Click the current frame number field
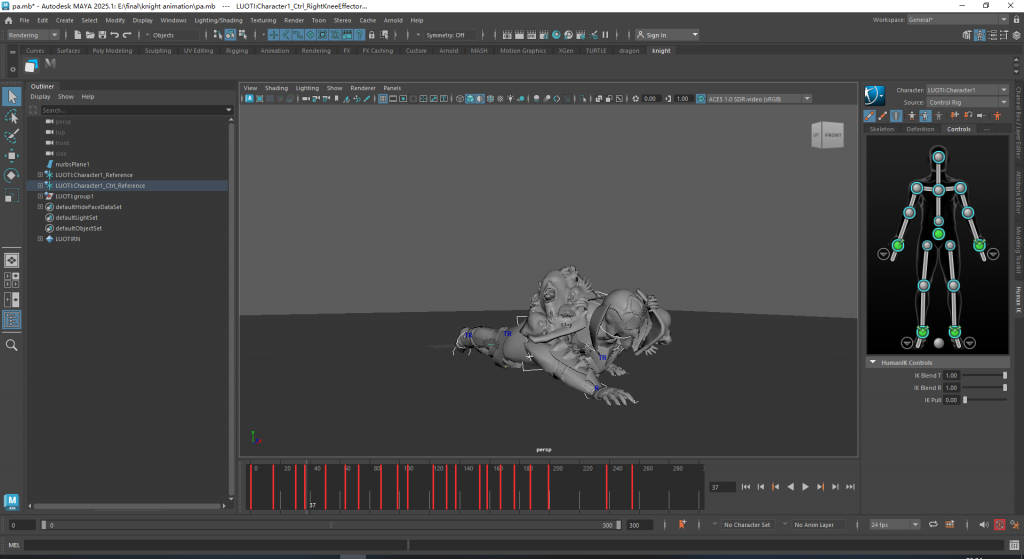Viewport: 1024px width, 559px height. tap(722, 487)
